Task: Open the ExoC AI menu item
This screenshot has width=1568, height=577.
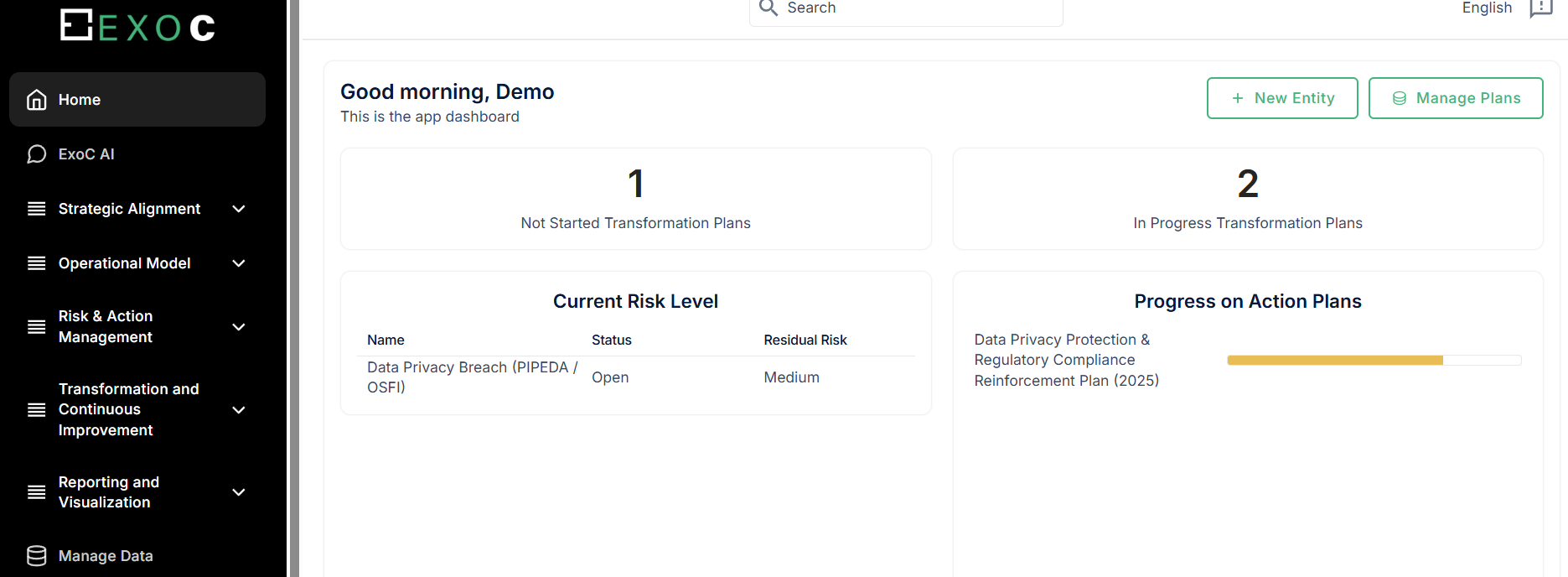Action: point(86,154)
